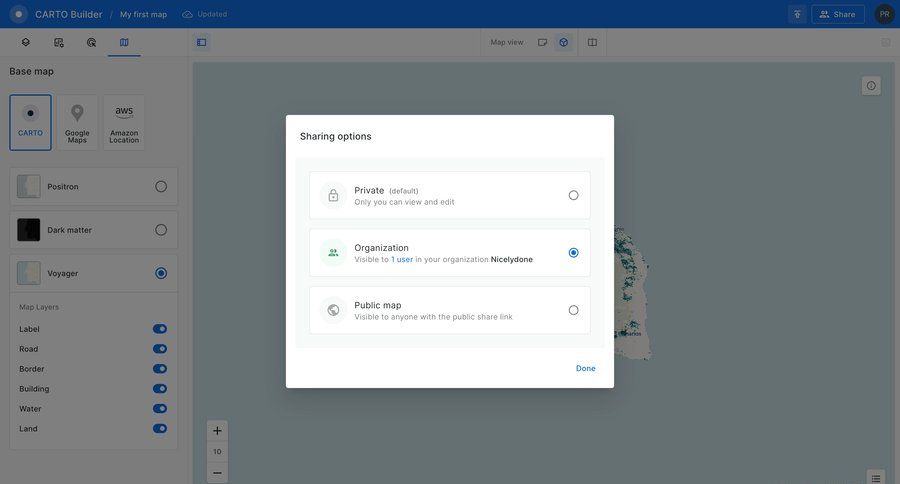Toggle the Land map layer
The width and height of the screenshot is (900, 484).
[x=160, y=429]
